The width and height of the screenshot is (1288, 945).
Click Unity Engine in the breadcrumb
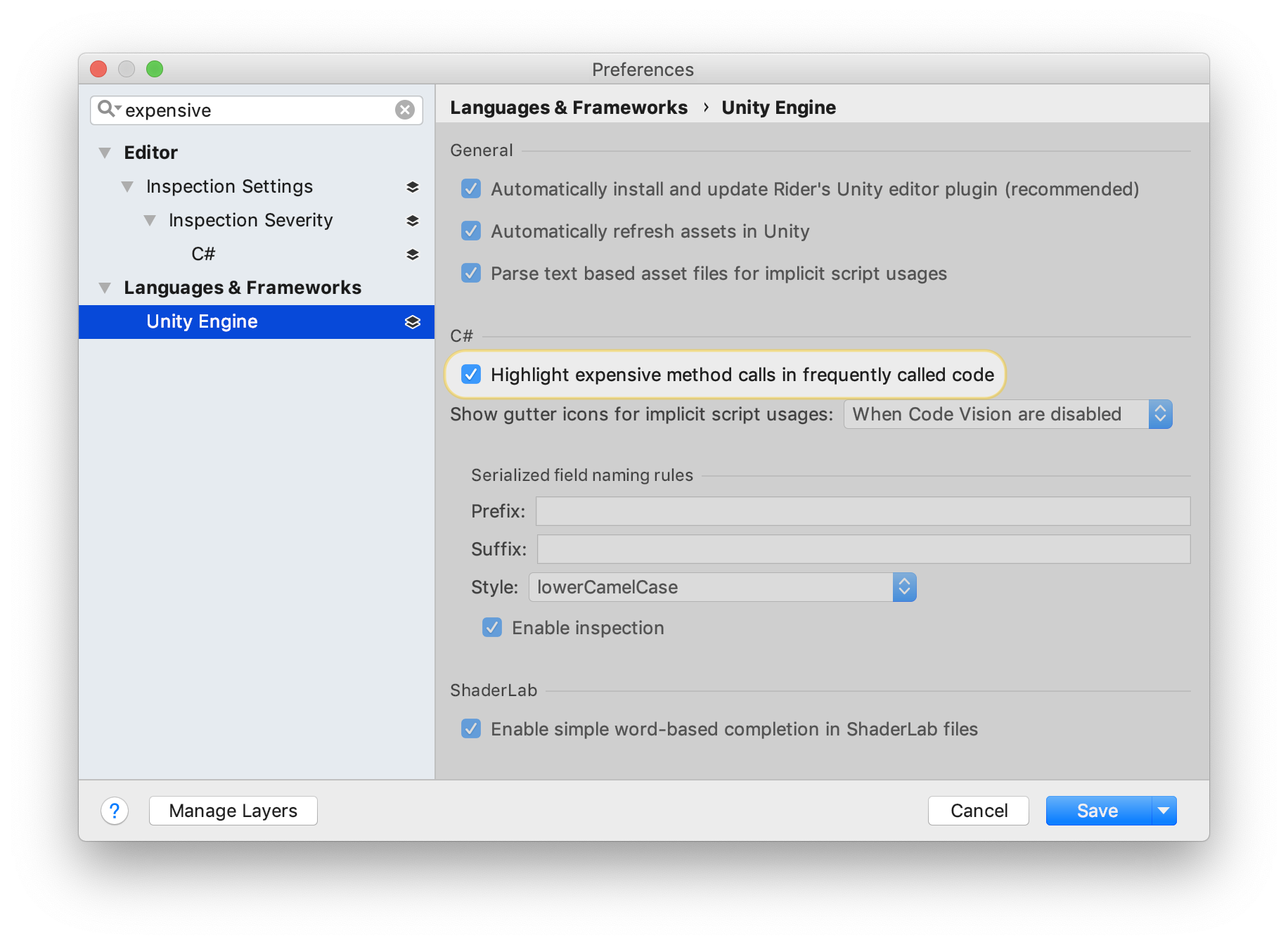click(x=778, y=108)
